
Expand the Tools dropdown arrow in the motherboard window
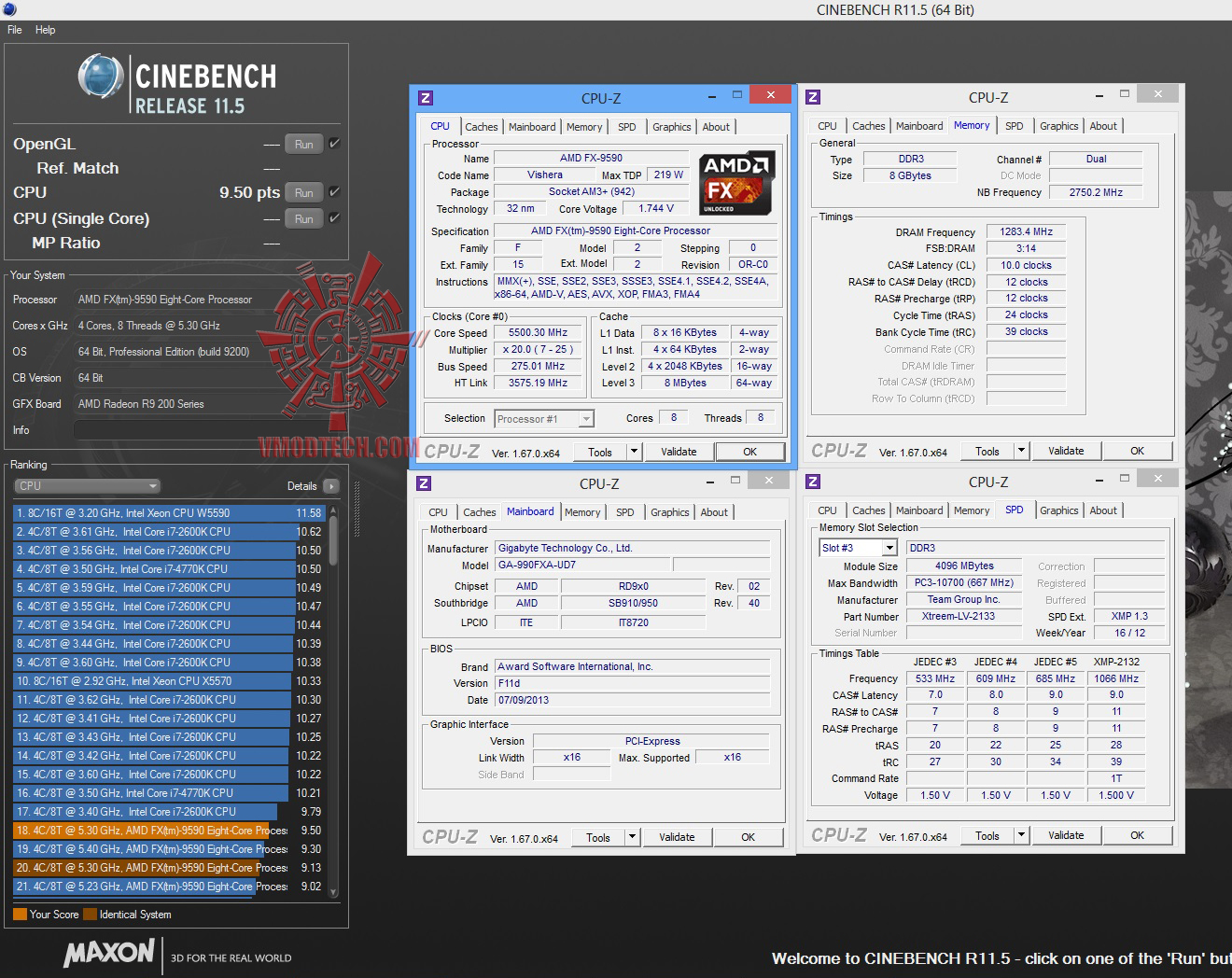[632, 837]
